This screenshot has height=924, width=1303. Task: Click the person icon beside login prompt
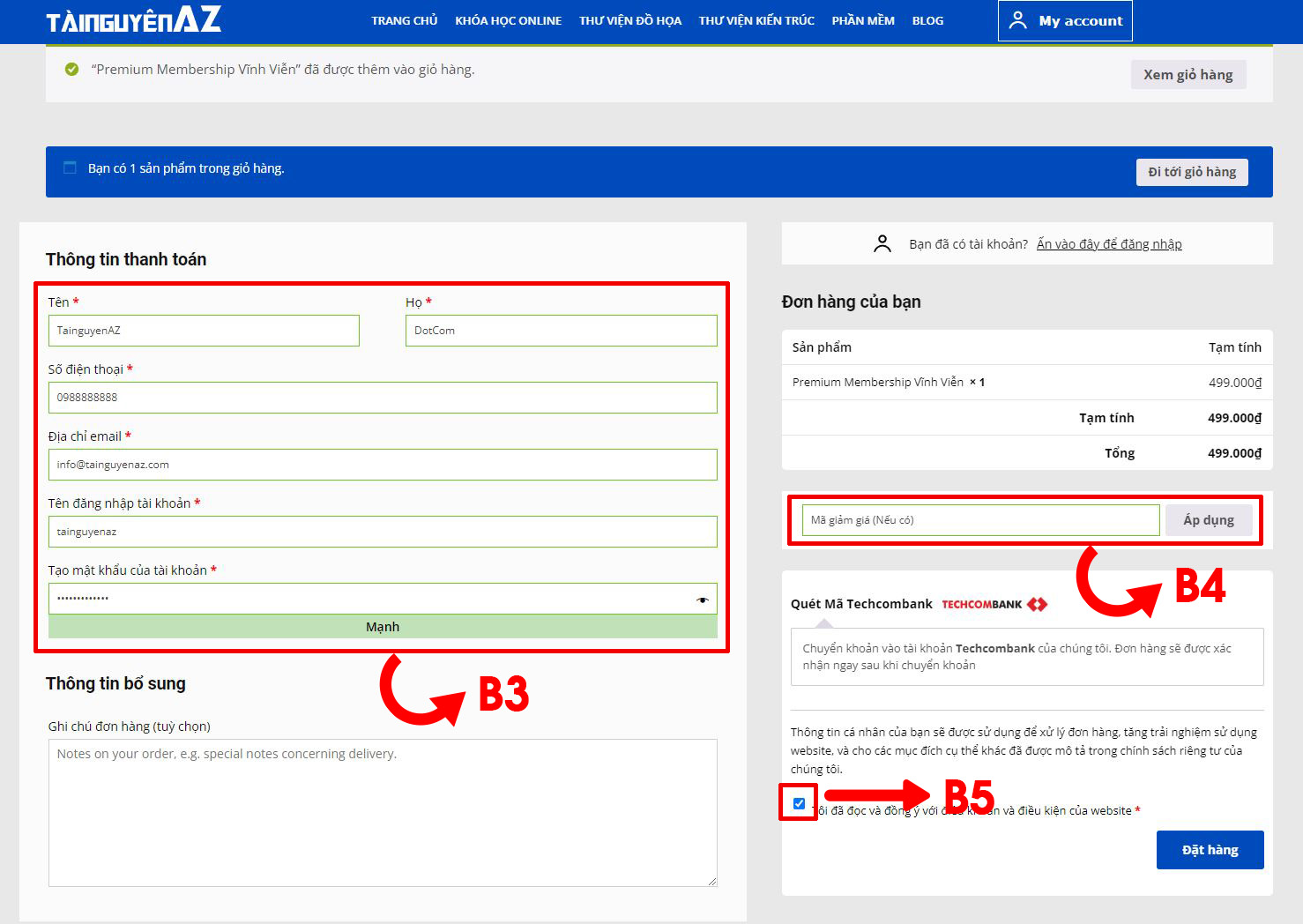(x=882, y=244)
